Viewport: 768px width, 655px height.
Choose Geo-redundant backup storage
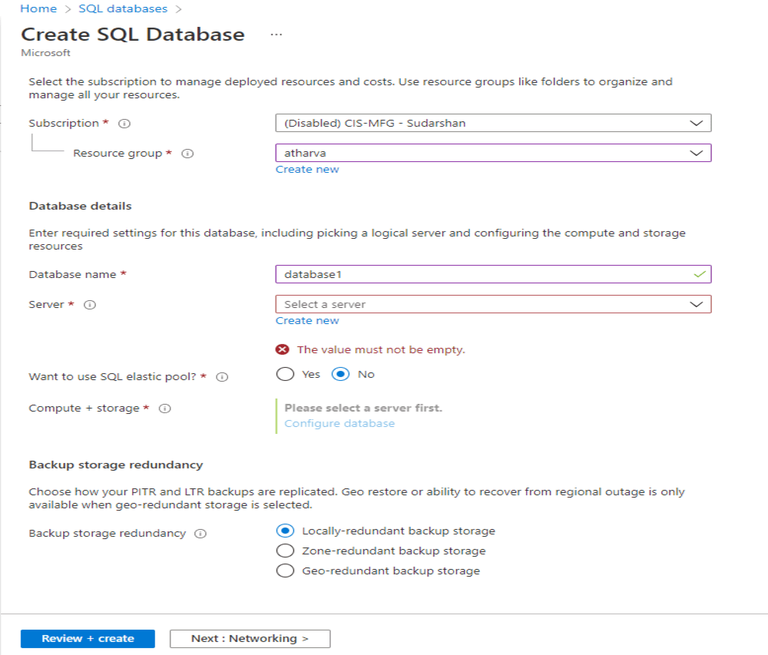[285, 571]
